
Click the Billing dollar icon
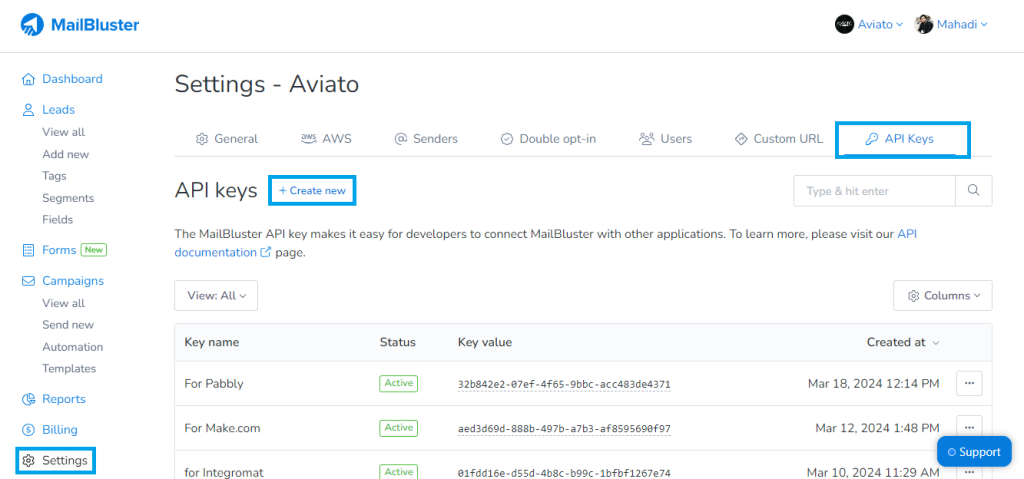pos(28,430)
